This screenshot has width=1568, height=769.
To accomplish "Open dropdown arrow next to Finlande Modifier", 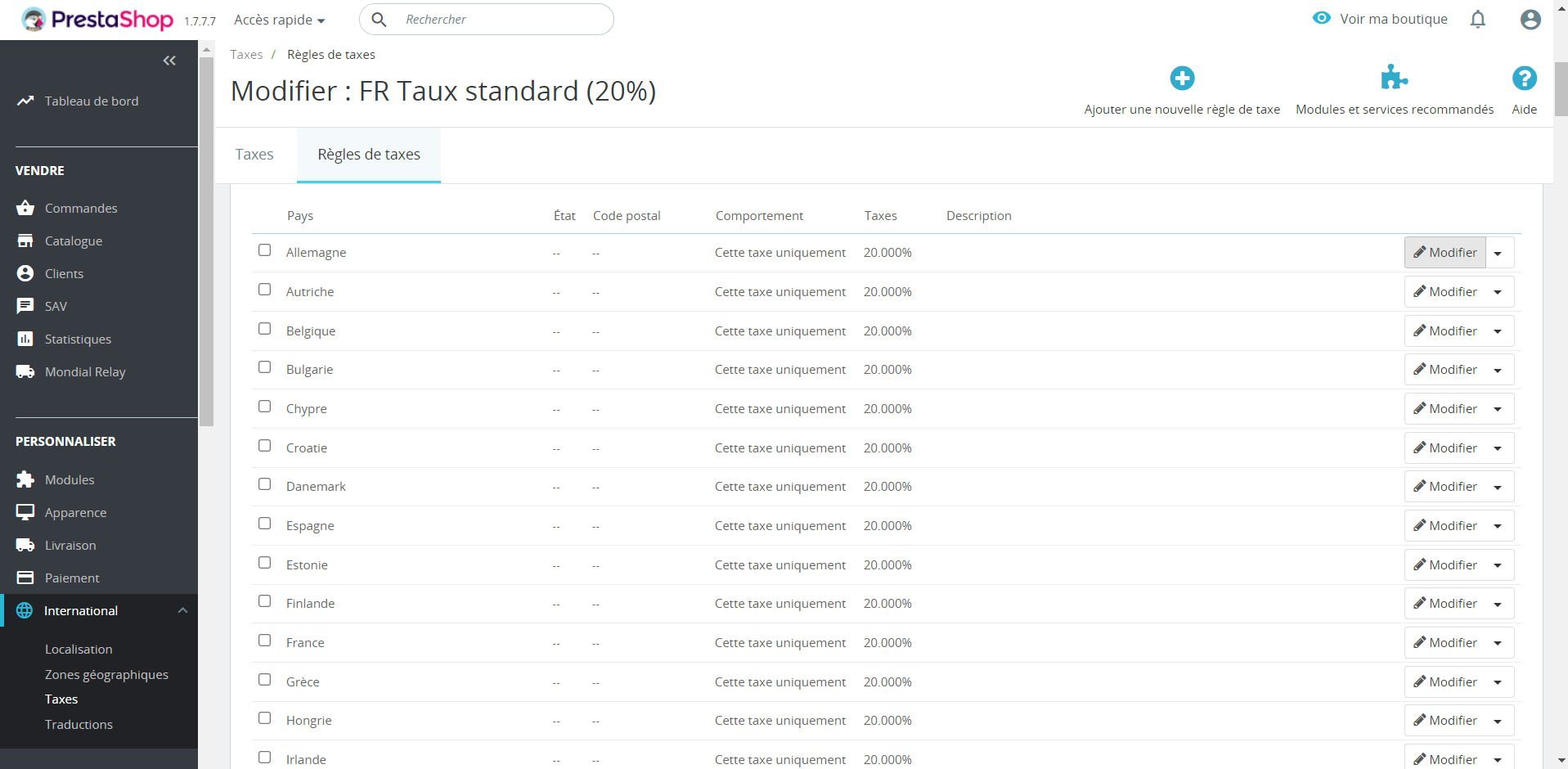I will [x=1498, y=604].
